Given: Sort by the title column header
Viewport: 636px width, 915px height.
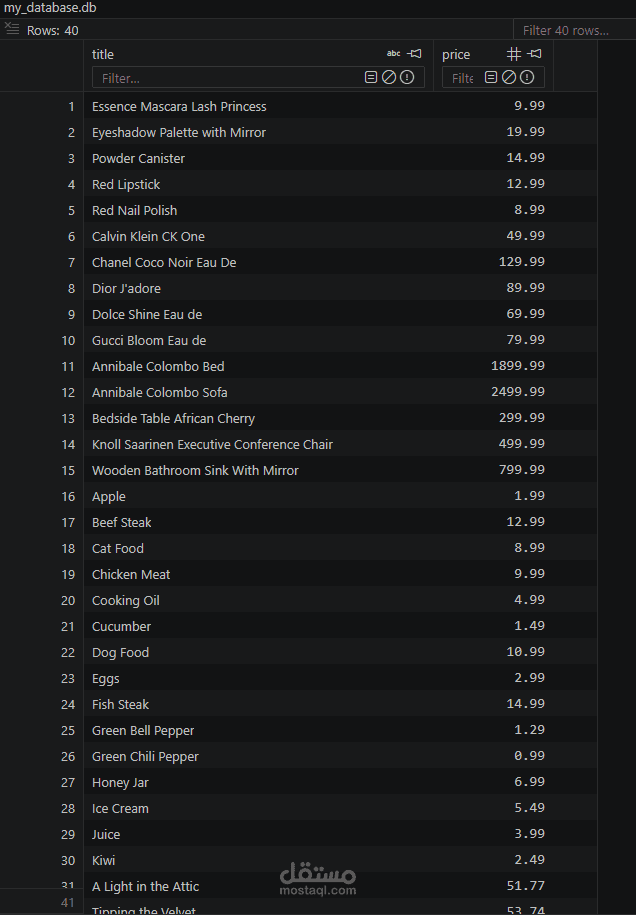Looking at the screenshot, I should (x=103, y=54).
